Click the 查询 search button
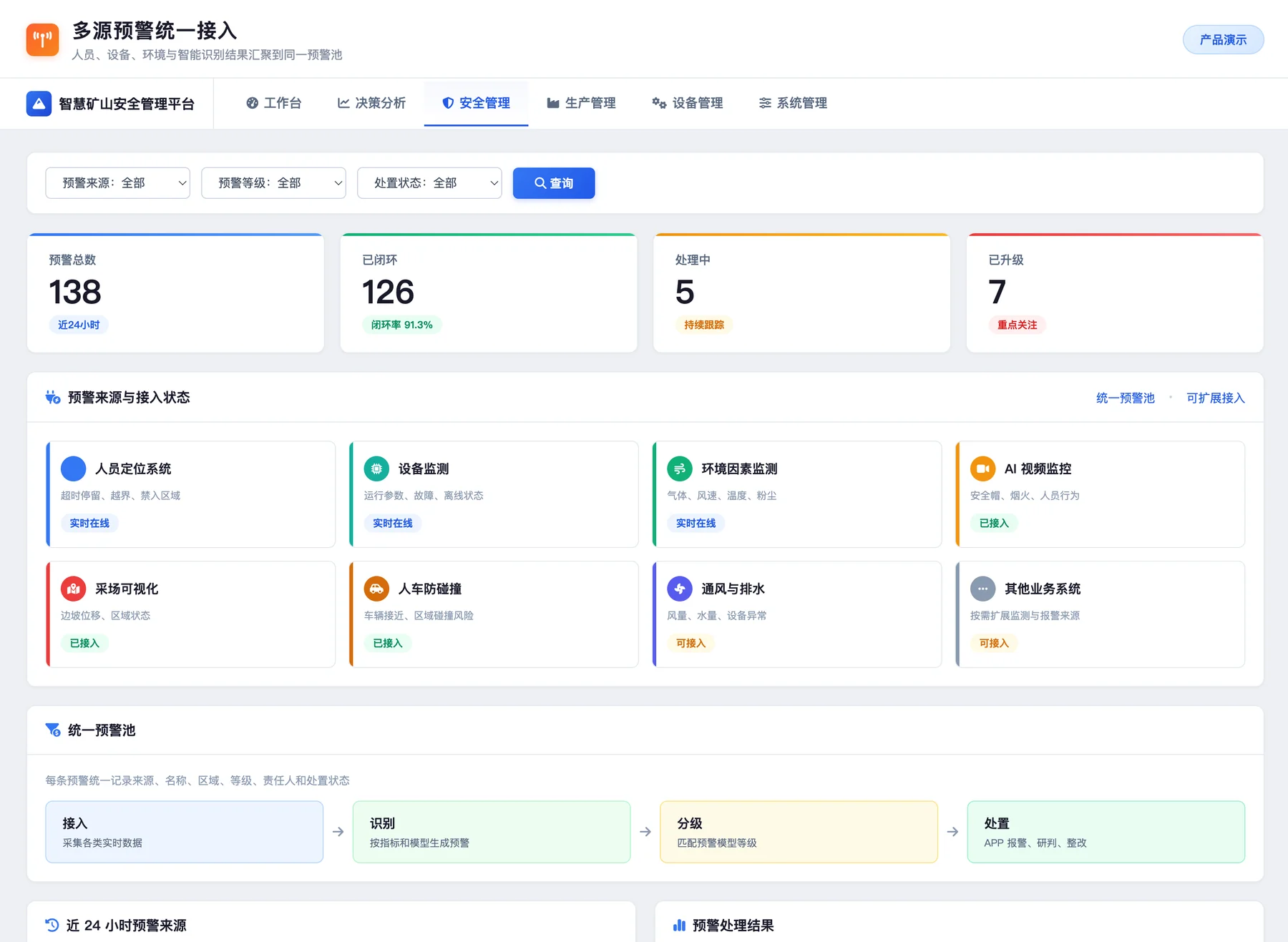 pos(554,183)
